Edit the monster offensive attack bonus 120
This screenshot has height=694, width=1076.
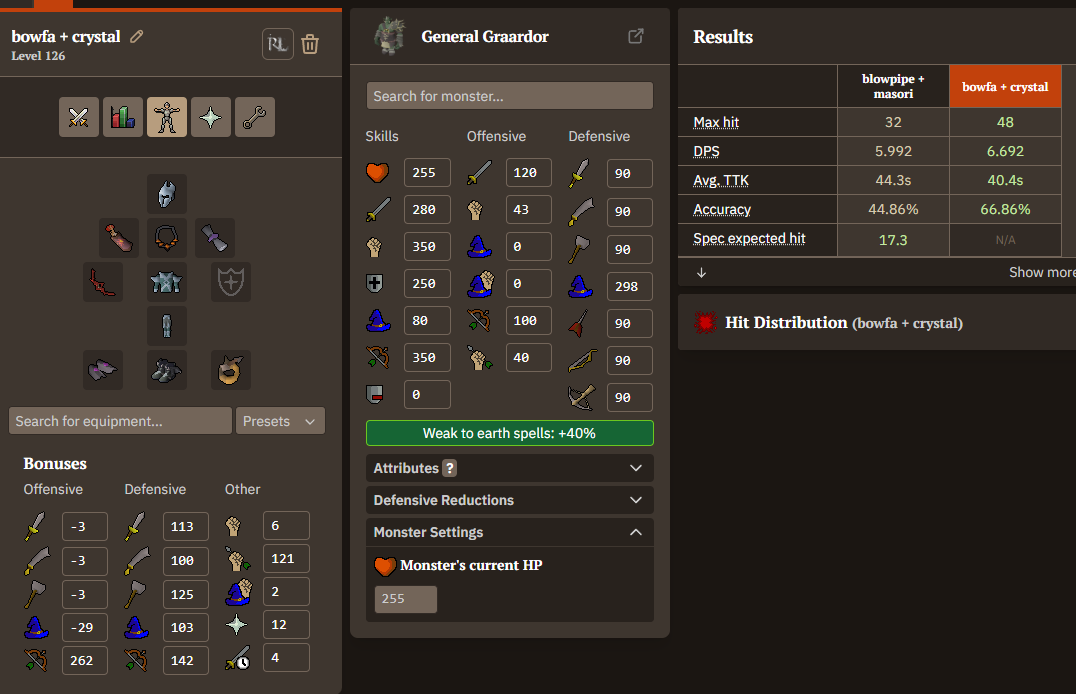pyautogui.click(x=528, y=172)
